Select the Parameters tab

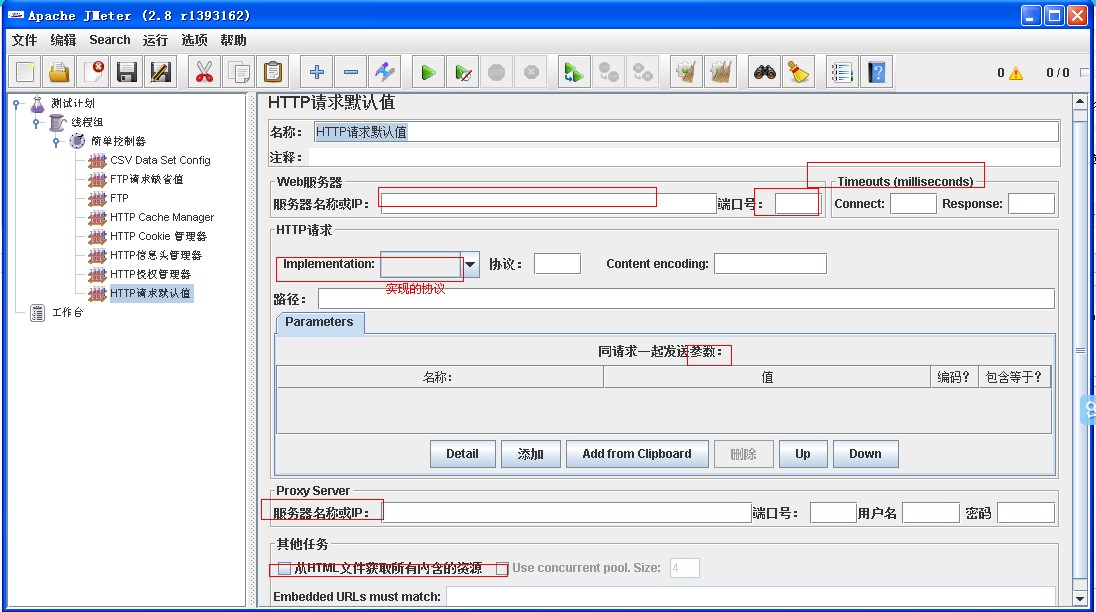[x=319, y=322]
